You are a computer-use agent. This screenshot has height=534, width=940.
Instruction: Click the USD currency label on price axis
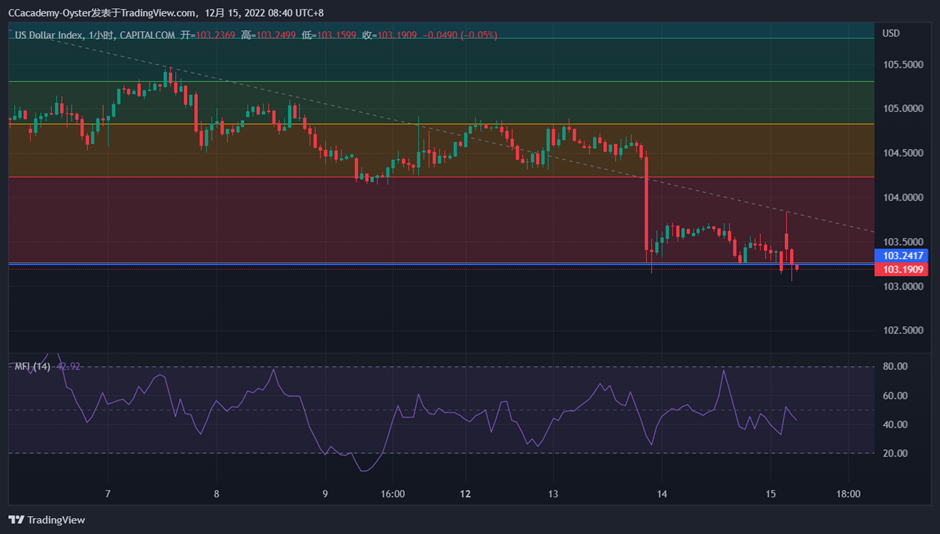point(891,33)
